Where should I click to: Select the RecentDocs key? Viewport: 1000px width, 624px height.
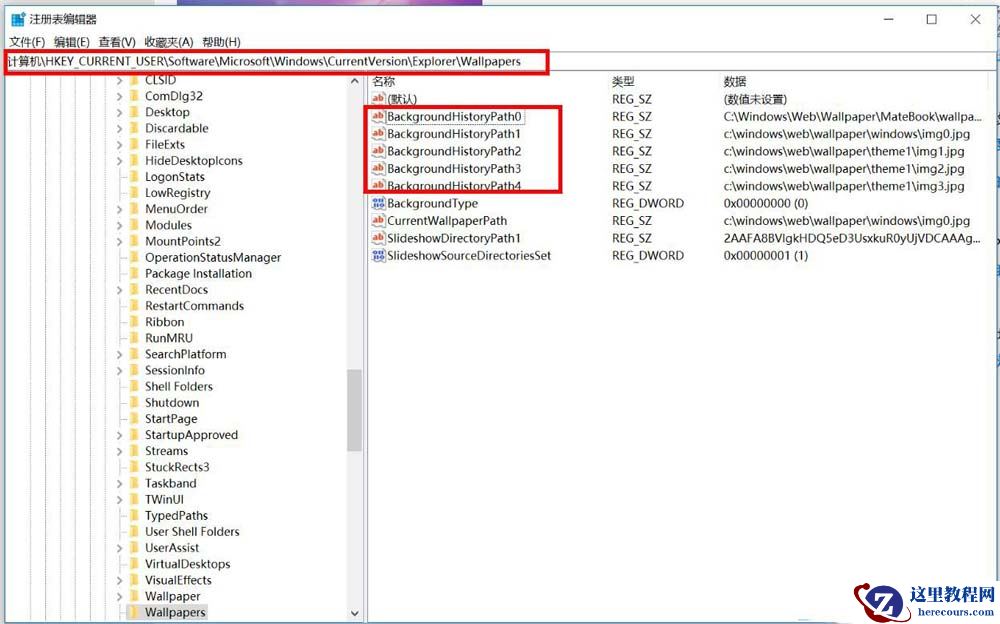pyautogui.click(x=177, y=289)
